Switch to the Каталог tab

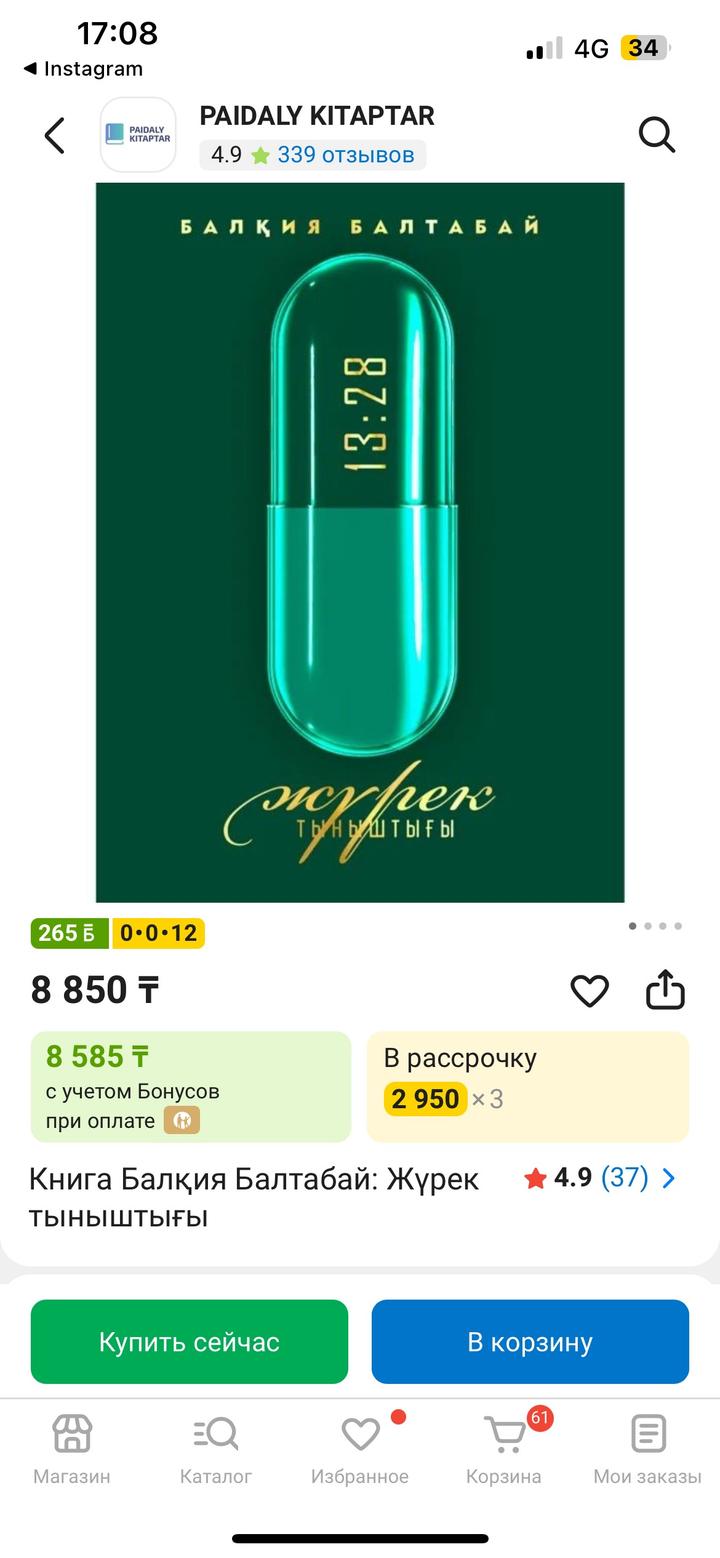pos(216,1449)
